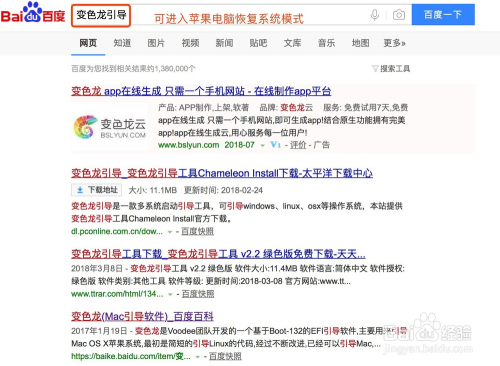The width and height of the screenshot is (500, 366).
Task: Click the microphone voice search icon
Action: point(375,15)
